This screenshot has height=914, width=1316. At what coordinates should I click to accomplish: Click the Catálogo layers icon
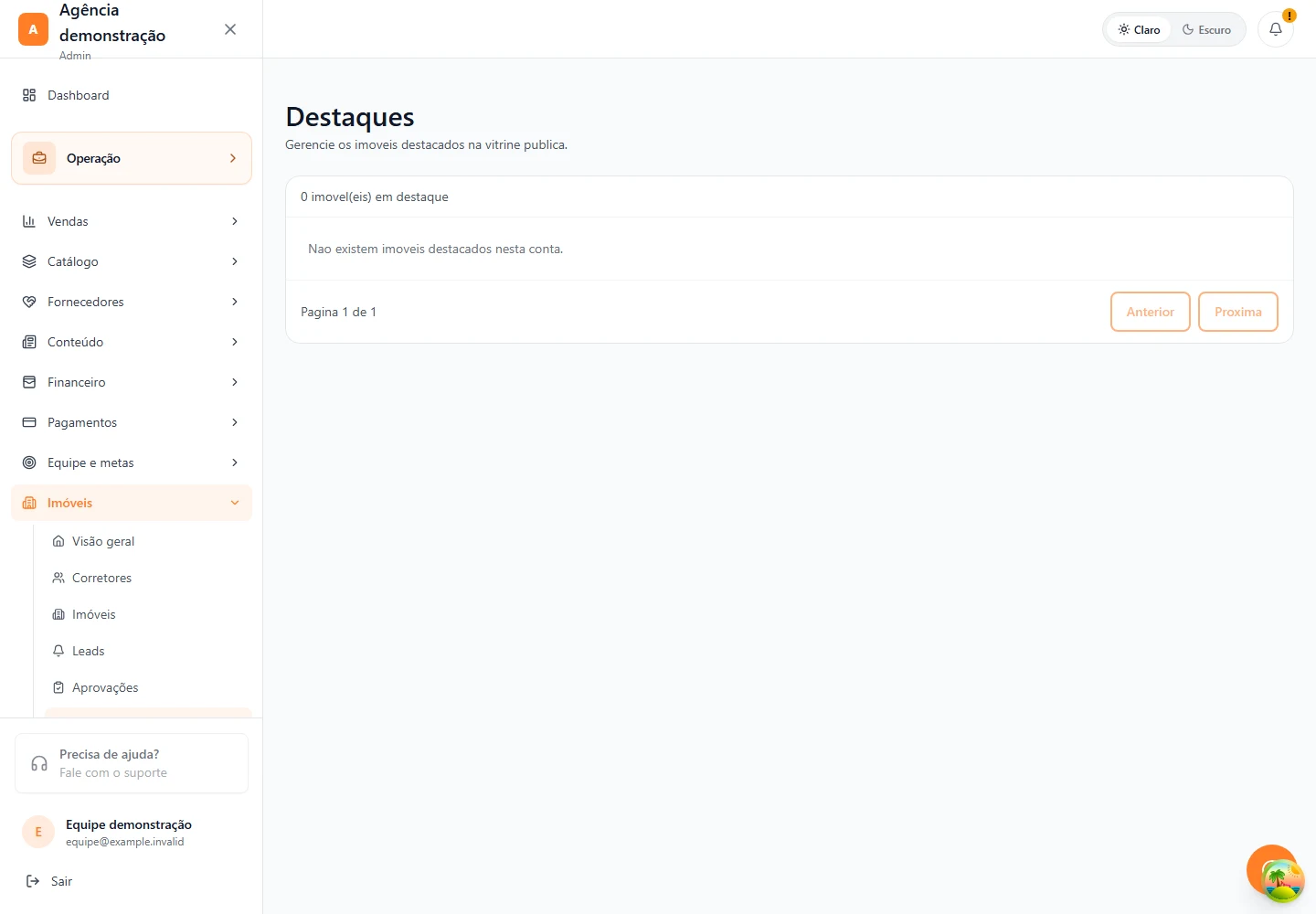coord(29,261)
